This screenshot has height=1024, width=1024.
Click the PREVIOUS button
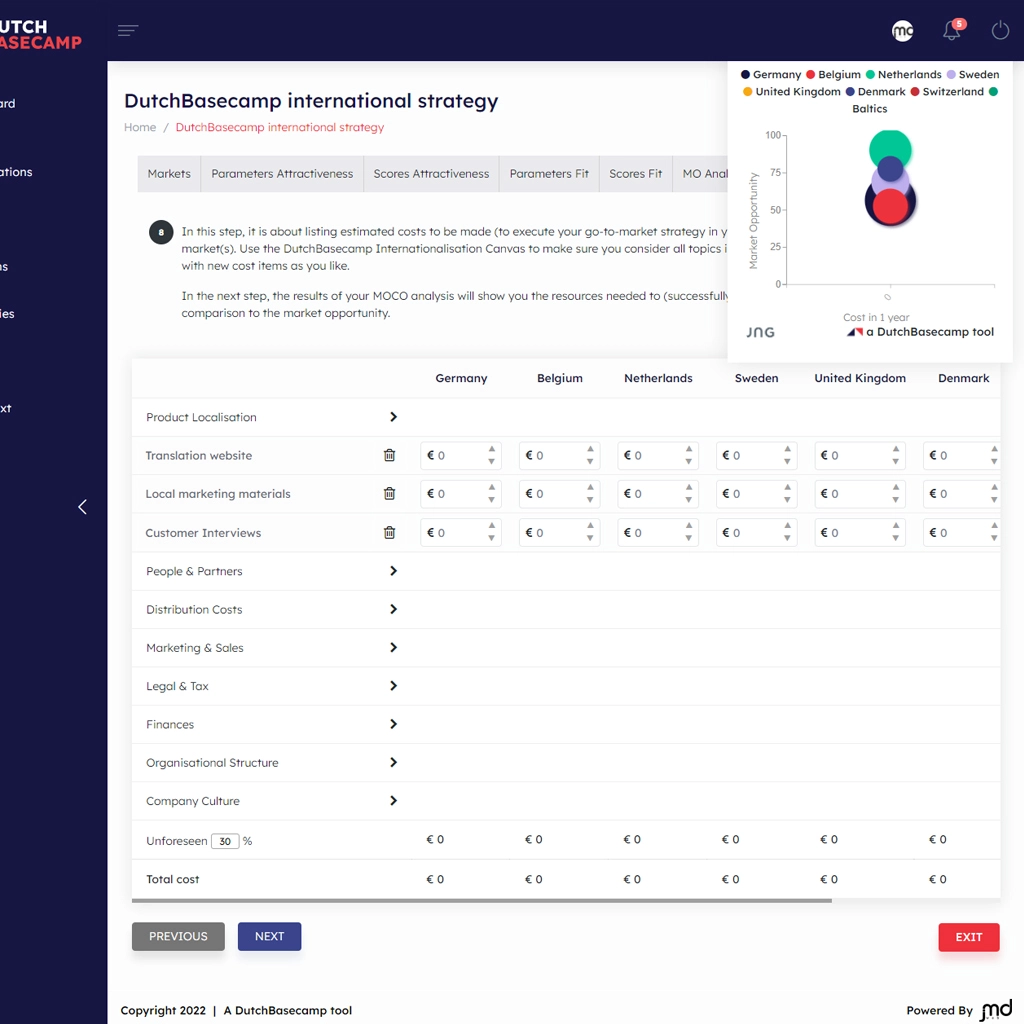(178, 936)
